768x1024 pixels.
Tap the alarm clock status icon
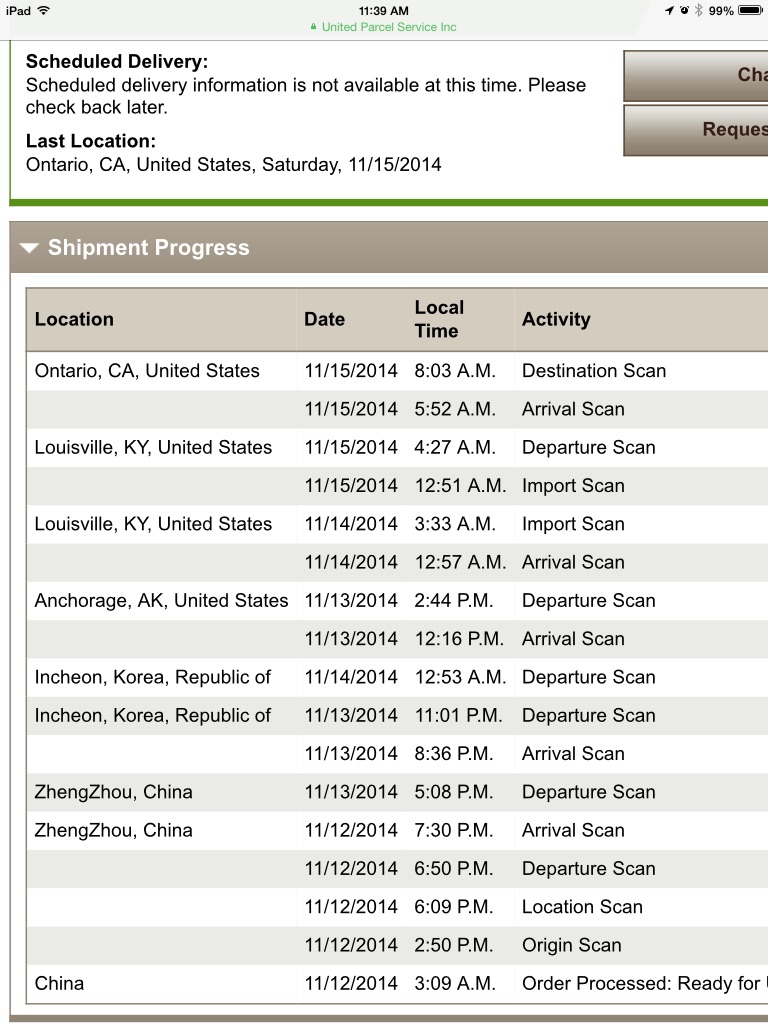[684, 10]
